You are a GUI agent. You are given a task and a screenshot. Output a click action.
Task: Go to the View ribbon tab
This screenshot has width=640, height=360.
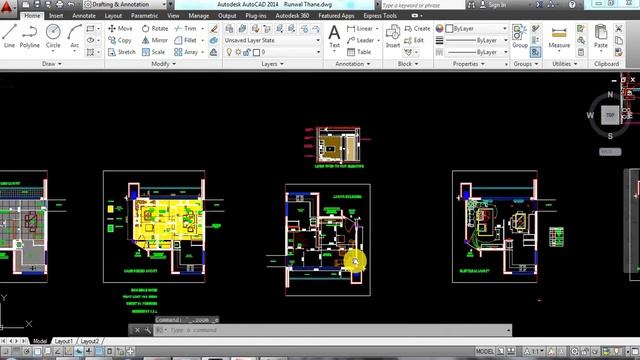coord(173,16)
